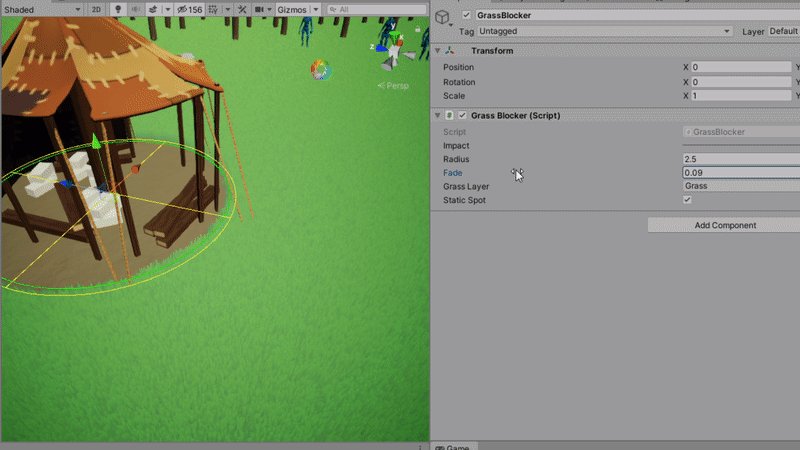
Task: Toggle Gizmos button in scene toolbar
Action: click(x=292, y=9)
